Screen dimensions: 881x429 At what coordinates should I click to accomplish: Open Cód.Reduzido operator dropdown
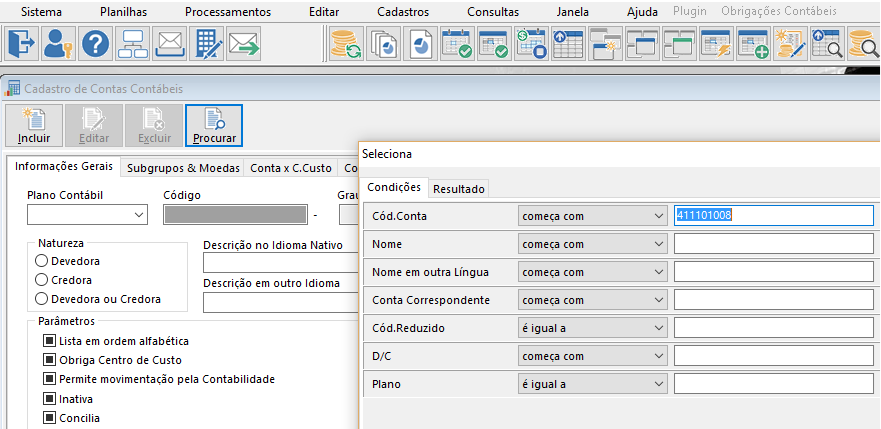tap(592, 328)
